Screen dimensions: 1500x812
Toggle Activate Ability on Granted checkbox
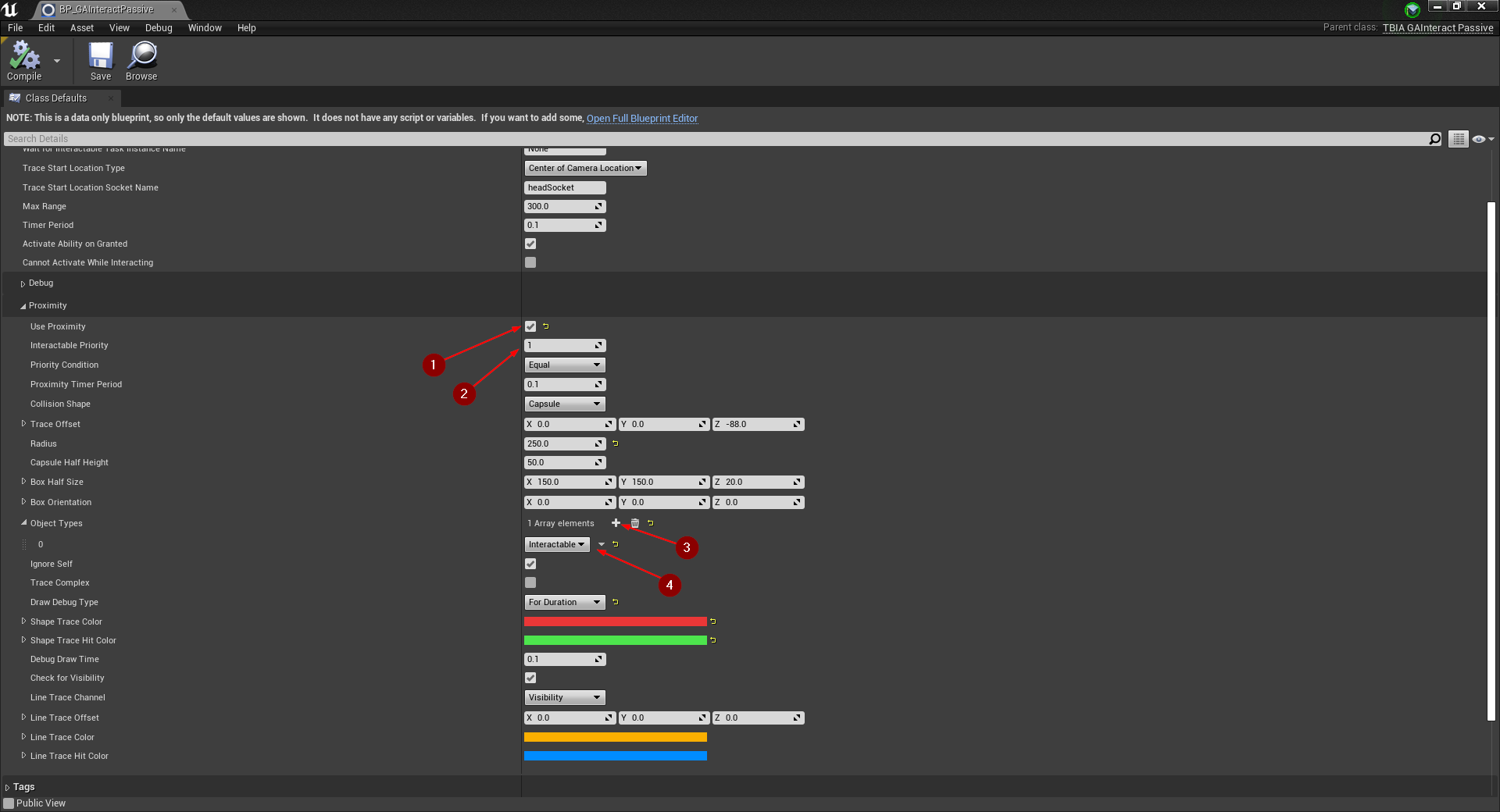coord(530,244)
